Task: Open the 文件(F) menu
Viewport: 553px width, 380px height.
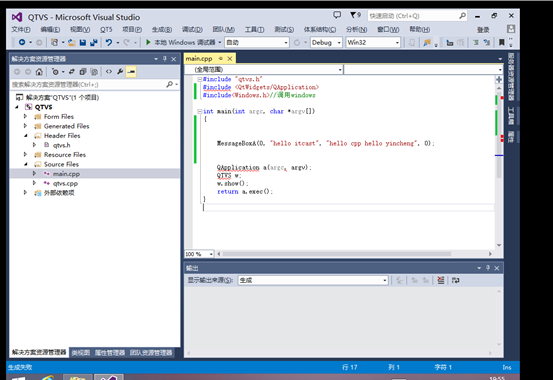Action: (x=21, y=29)
